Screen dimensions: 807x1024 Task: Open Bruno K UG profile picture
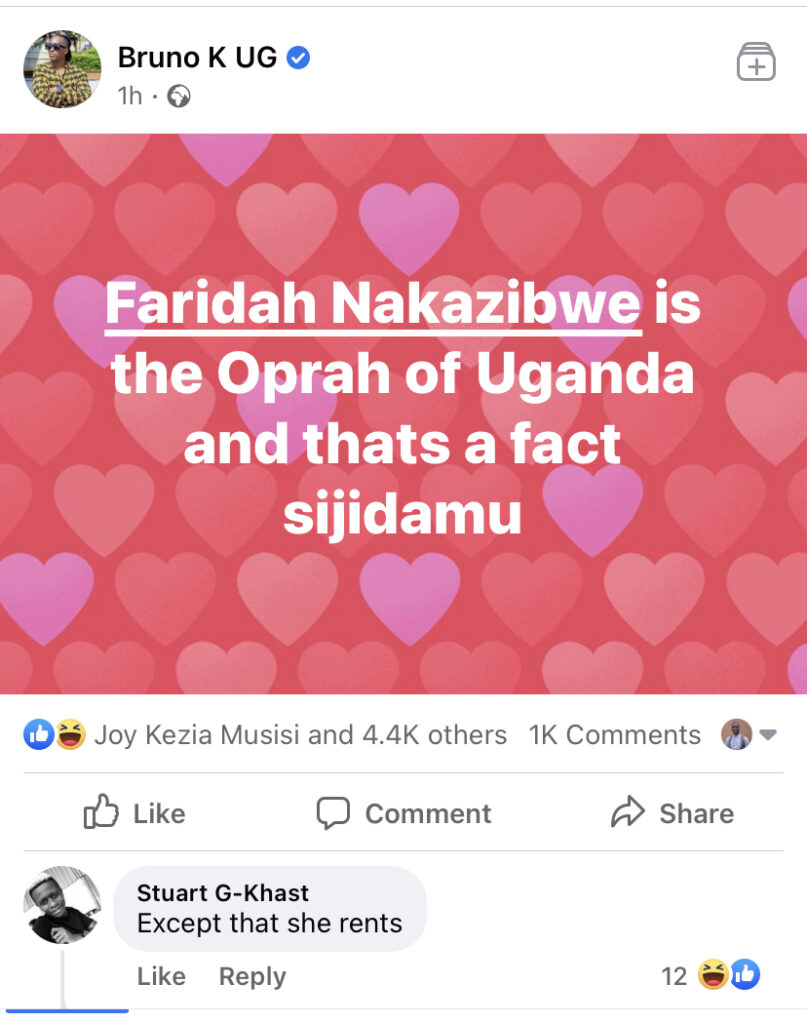(x=63, y=69)
